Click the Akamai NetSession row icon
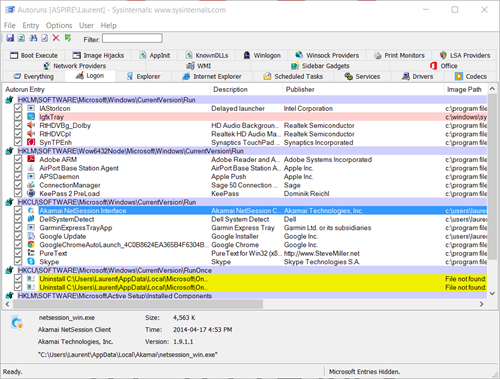Screen dimensions: 500x379 [31, 210]
